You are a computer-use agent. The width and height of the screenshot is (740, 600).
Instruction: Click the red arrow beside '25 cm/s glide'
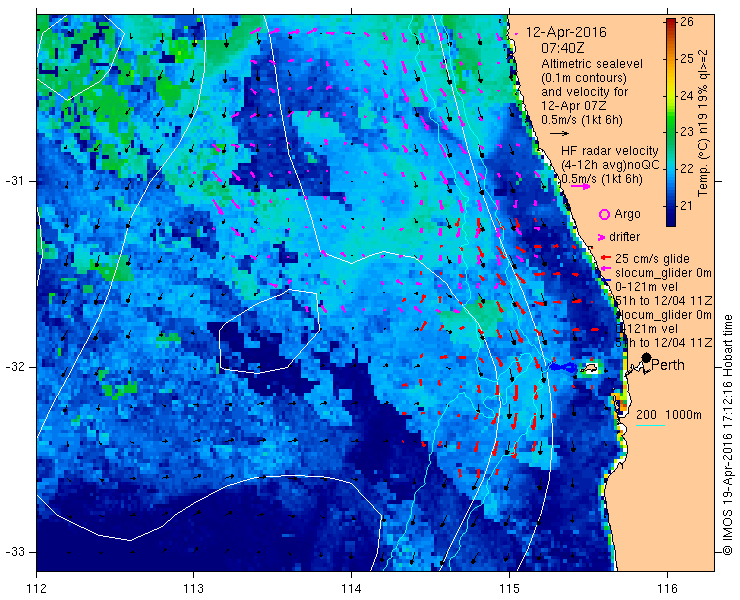[x=606, y=258]
